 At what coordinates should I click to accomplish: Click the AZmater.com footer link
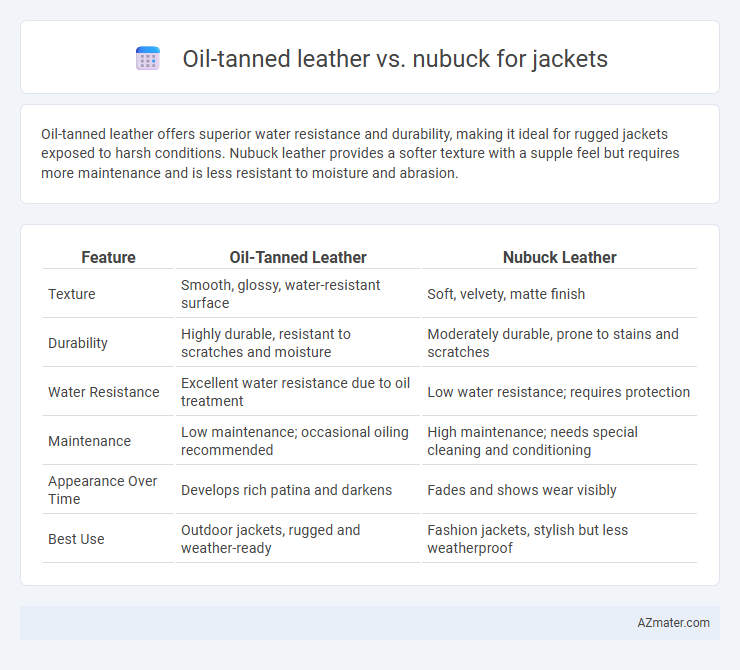pos(673,623)
